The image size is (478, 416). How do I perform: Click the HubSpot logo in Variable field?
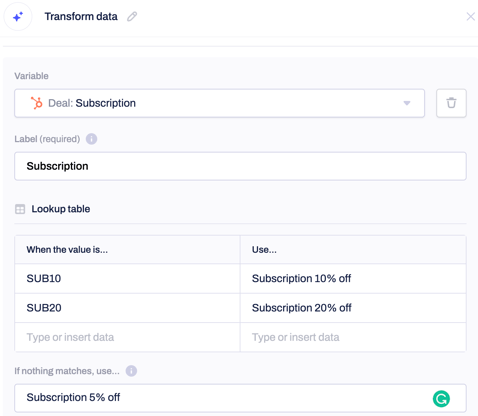click(x=36, y=103)
